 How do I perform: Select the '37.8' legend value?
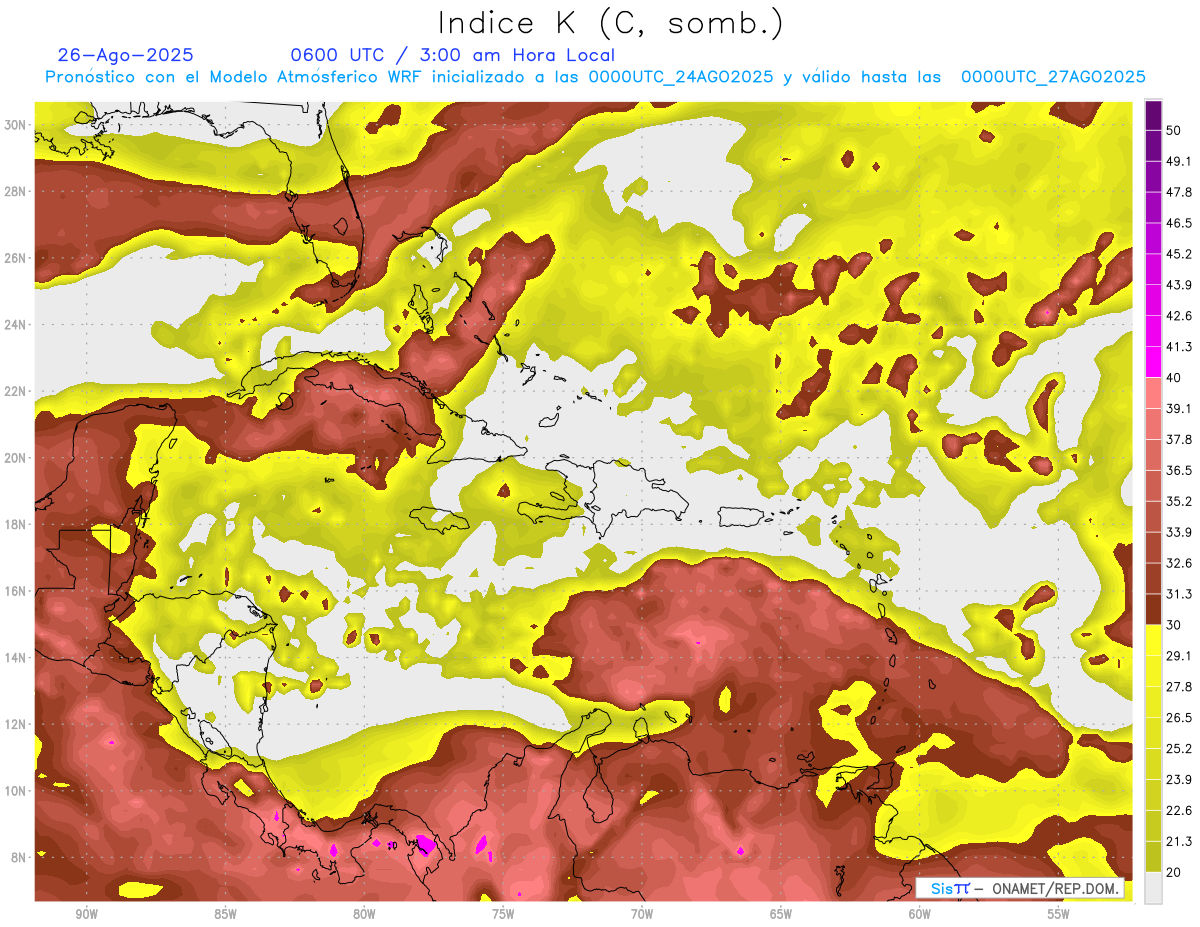coord(1179,440)
